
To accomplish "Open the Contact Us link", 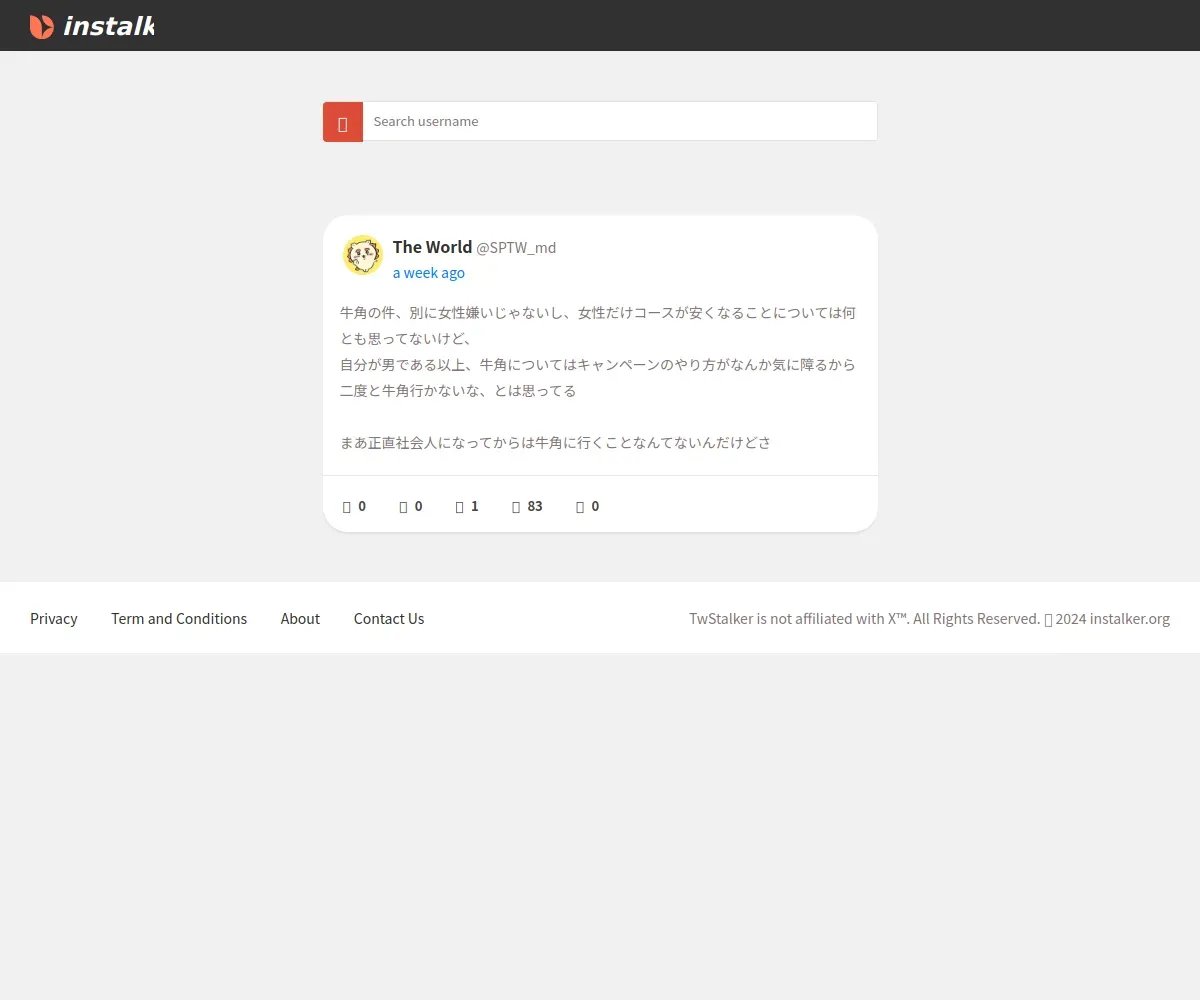I will [389, 619].
